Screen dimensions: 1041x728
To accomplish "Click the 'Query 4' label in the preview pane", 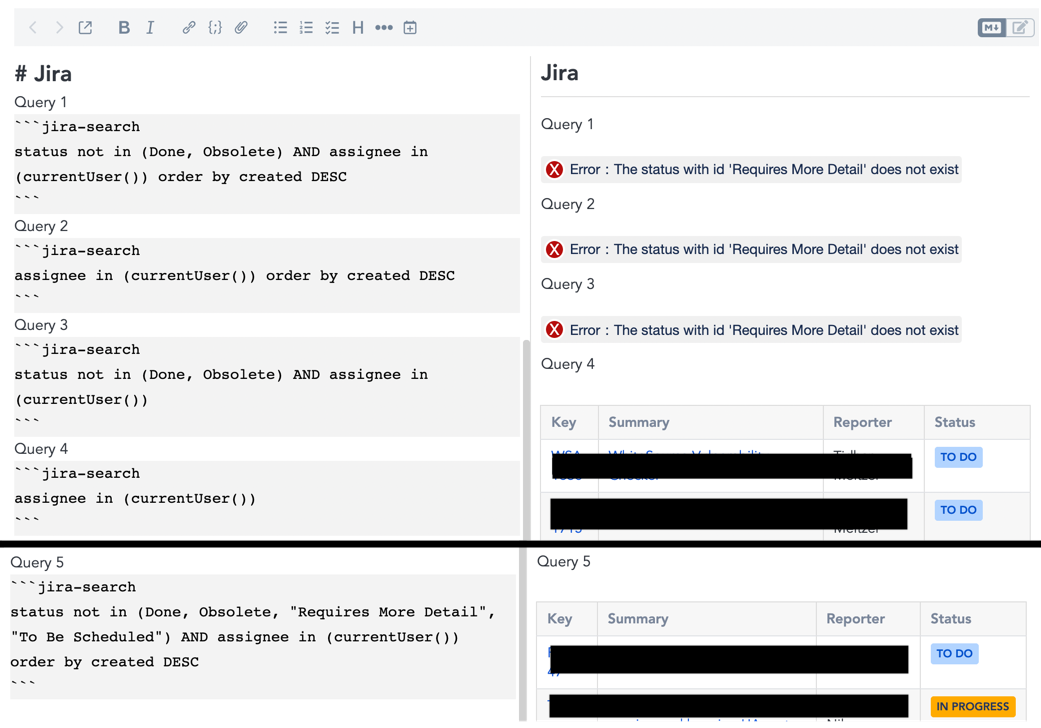I will click(568, 364).
